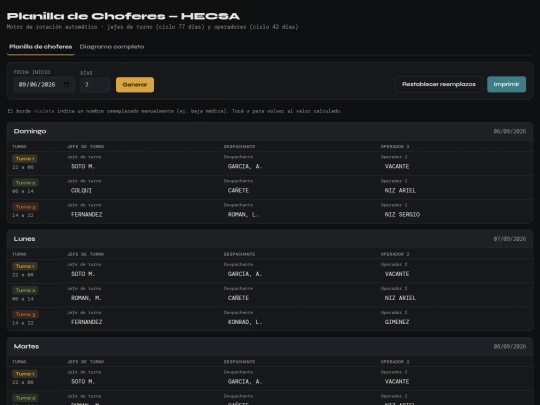Select VACANTE in Domingo Turno 1

click(x=397, y=167)
